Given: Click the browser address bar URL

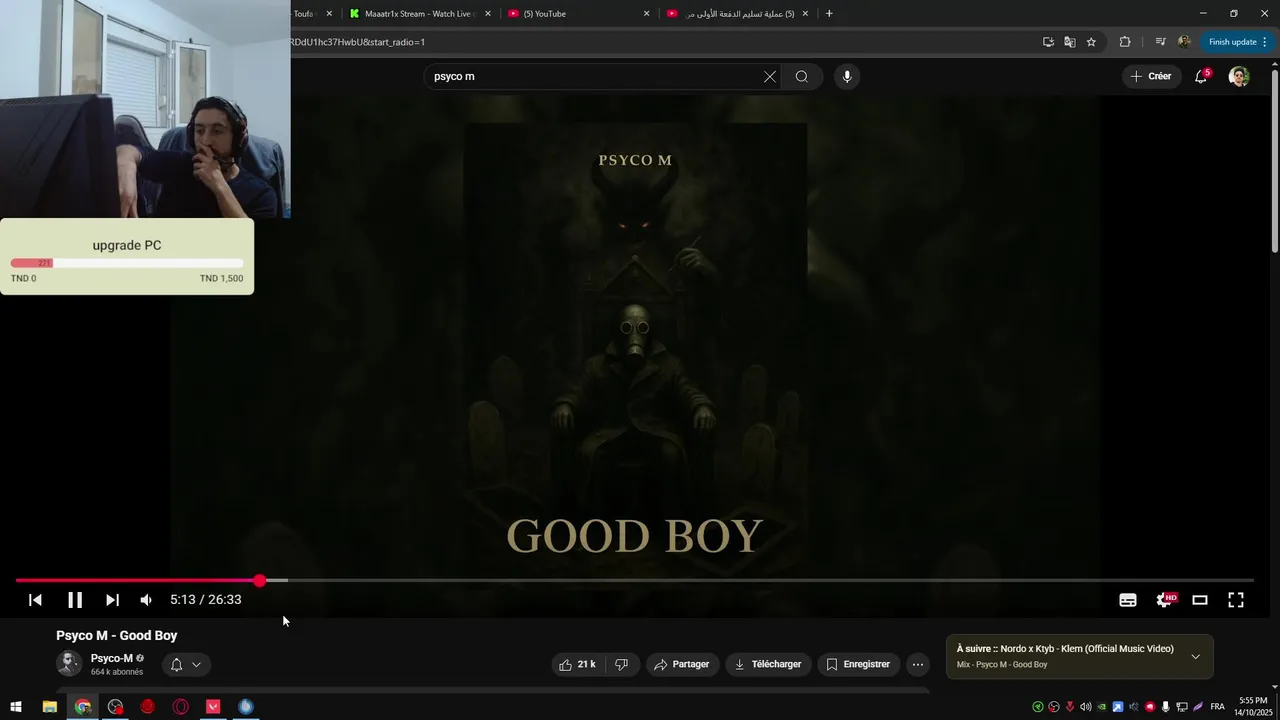Looking at the screenshot, I should pos(358,42).
